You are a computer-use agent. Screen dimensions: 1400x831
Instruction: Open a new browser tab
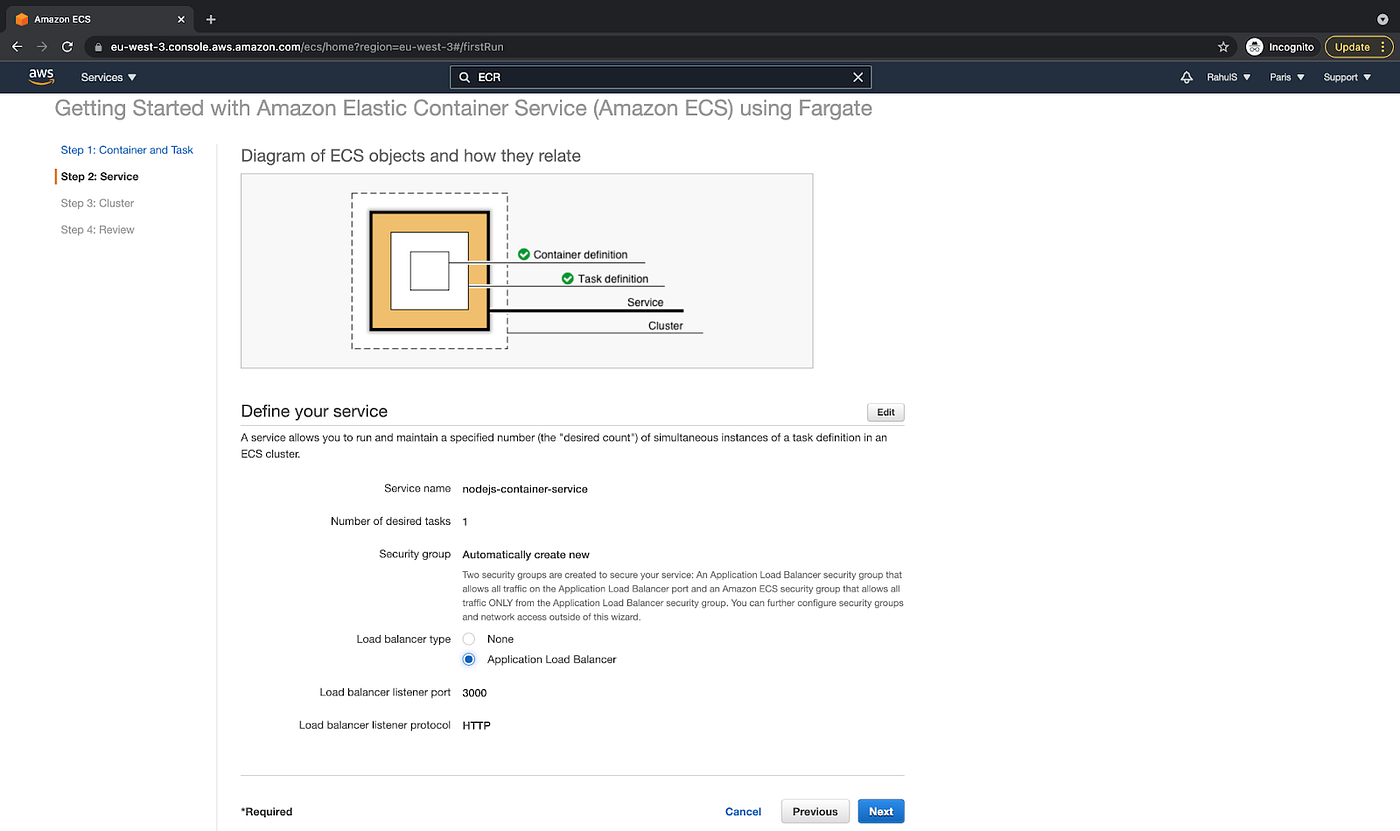[x=211, y=19]
